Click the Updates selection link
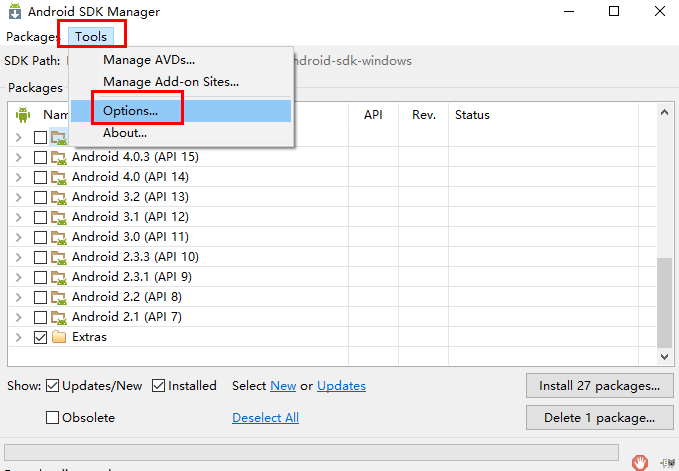This screenshot has height=471, width=679. [x=341, y=386]
